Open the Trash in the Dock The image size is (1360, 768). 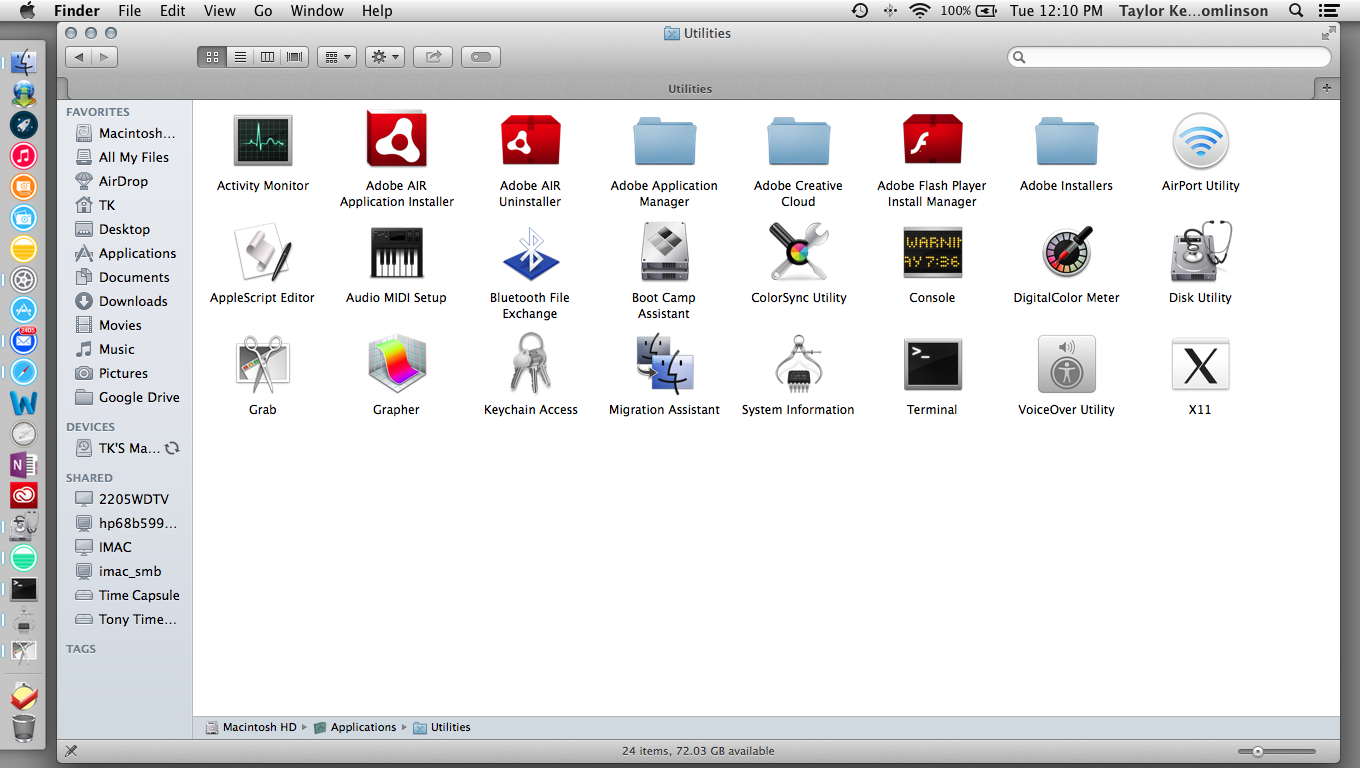(x=24, y=727)
